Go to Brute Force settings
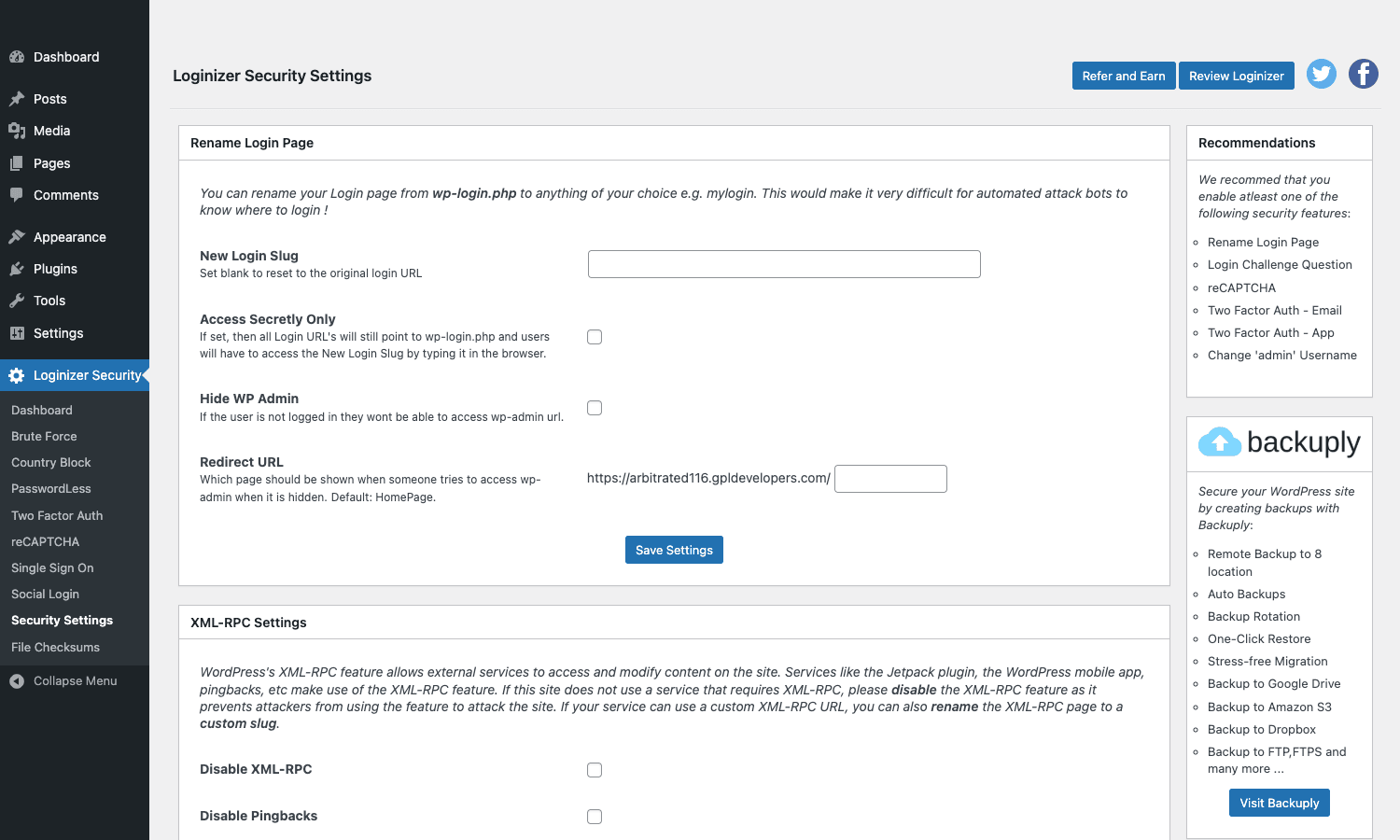The image size is (1400, 840). 44,436
